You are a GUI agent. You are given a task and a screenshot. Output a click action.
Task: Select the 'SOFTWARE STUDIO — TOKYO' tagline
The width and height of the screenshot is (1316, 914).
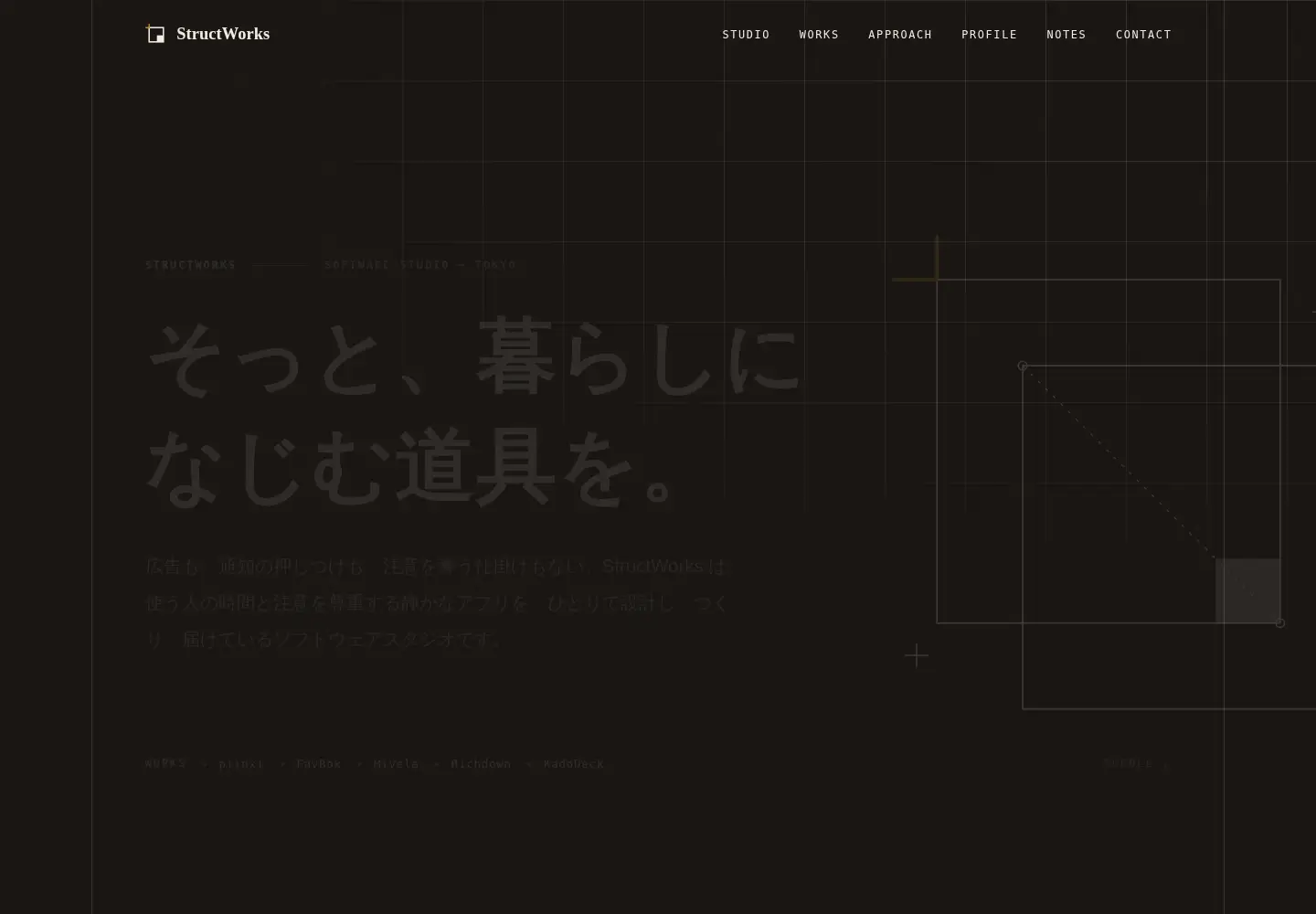tap(420, 265)
